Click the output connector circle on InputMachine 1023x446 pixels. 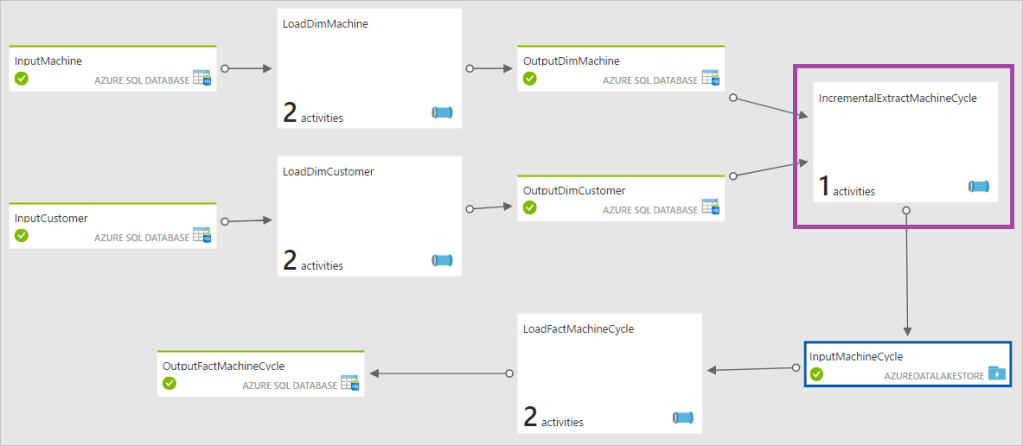point(225,69)
